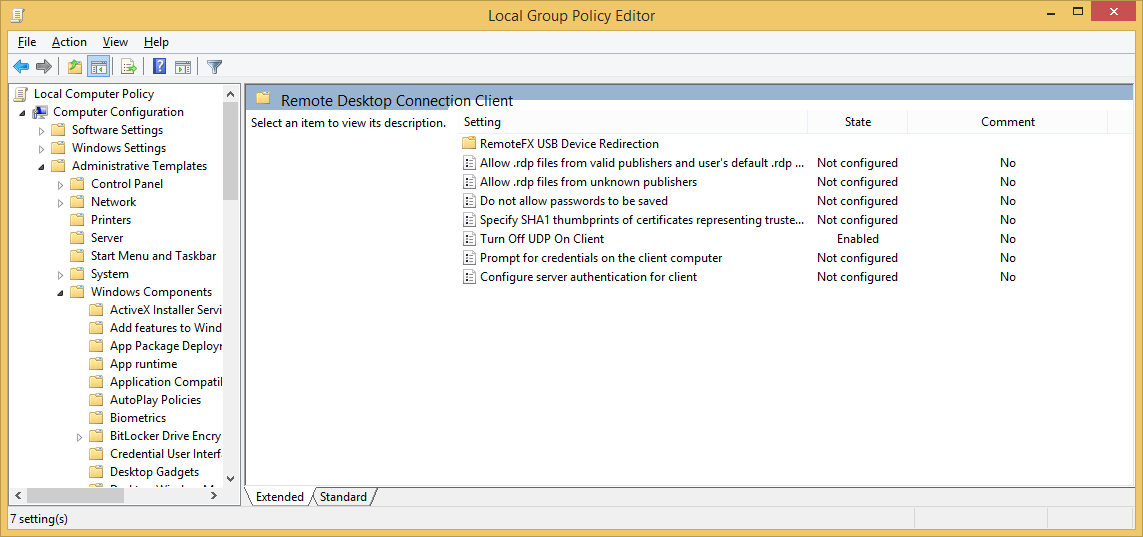Viewport: 1143px width, 537px height.
Task: Select the Server folder in tree
Action: click(x=106, y=238)
